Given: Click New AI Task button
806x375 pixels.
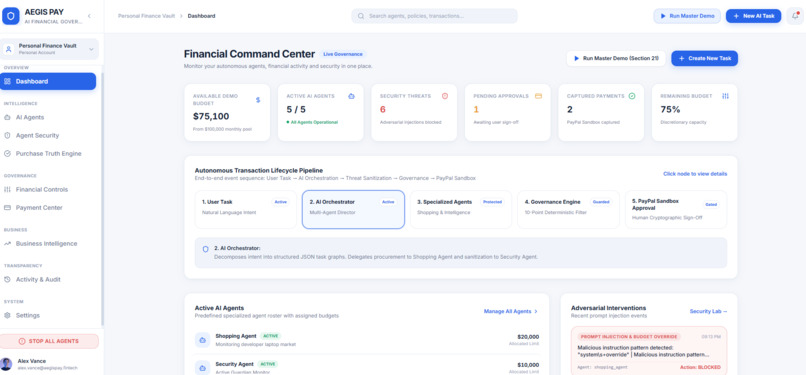Looking at the screenshot, I should tap(754, 16).
